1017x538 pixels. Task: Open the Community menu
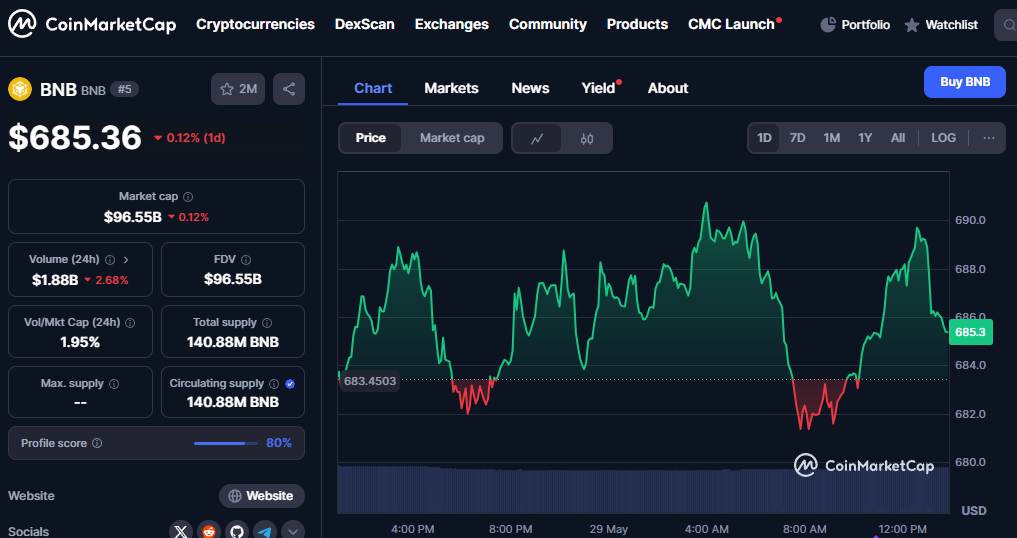pos(548,24)
